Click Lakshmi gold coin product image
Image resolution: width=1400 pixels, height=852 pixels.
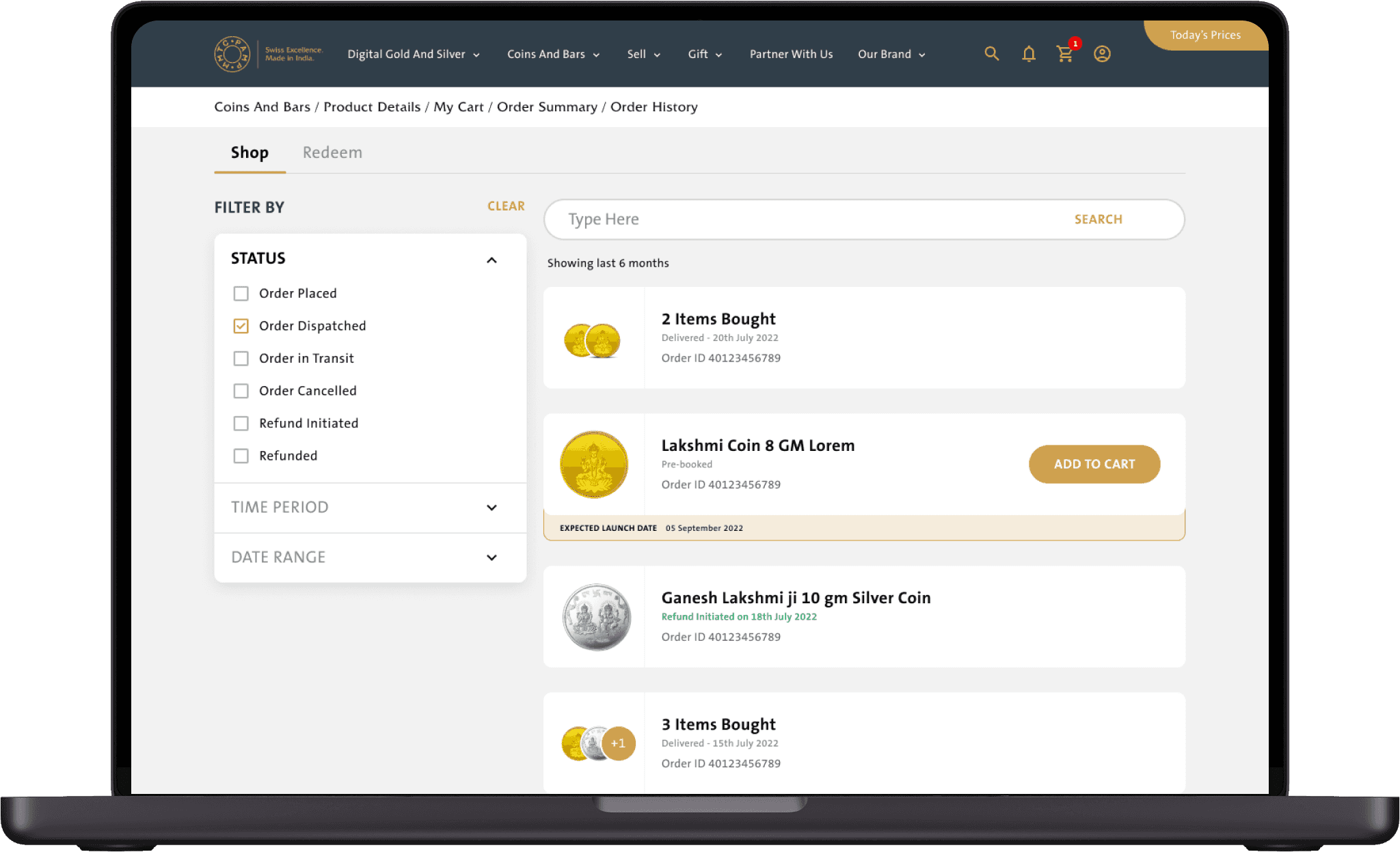pyautogui.click(x=593, y=465)
